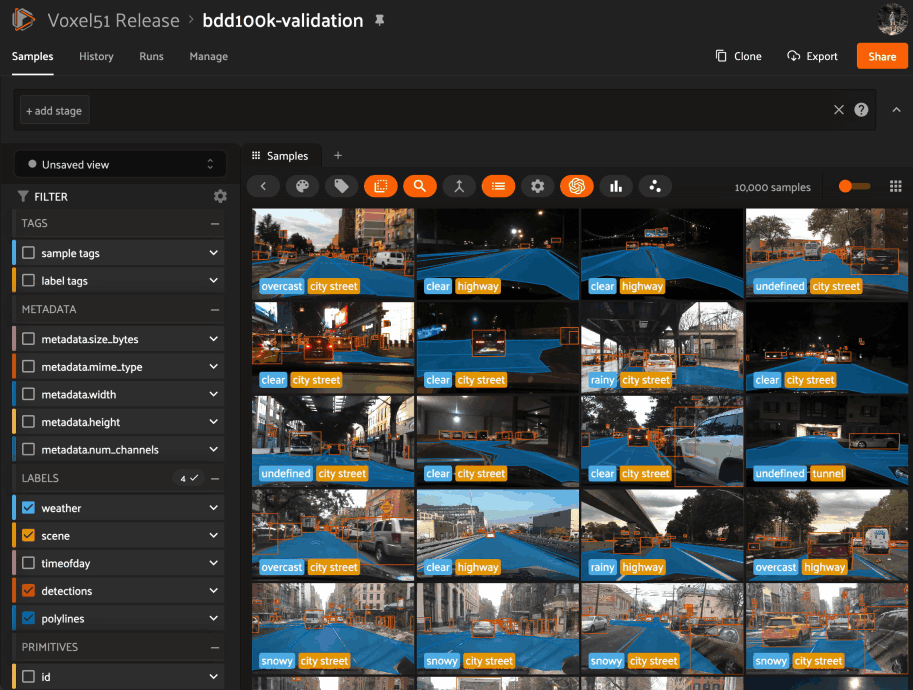This screenshot has height=690, width=913.
Task: Expand the metadata.num_channels filter
Action: click(214, 449)
